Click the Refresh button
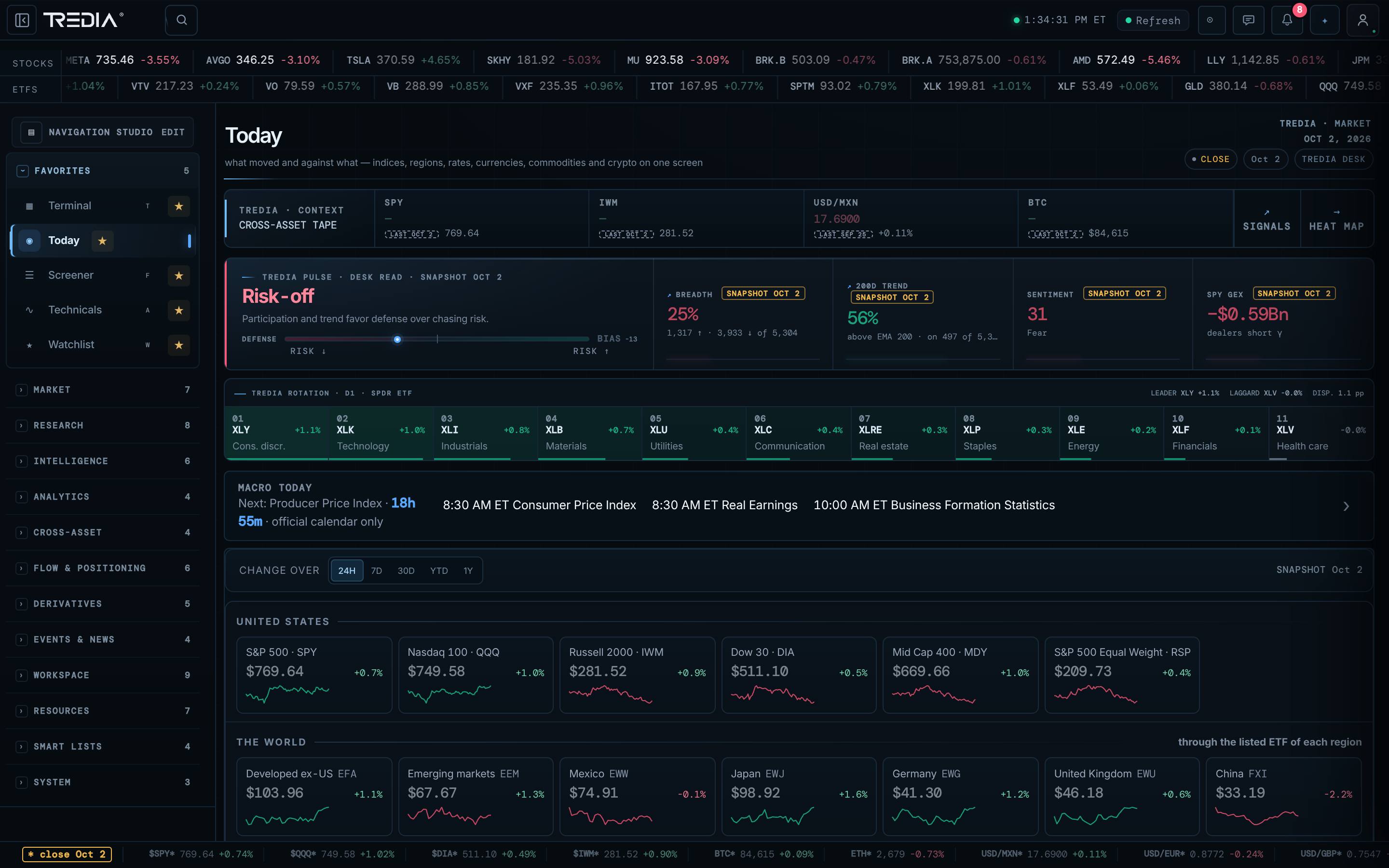The image size is (1389, 868). tap(1153, 20)
